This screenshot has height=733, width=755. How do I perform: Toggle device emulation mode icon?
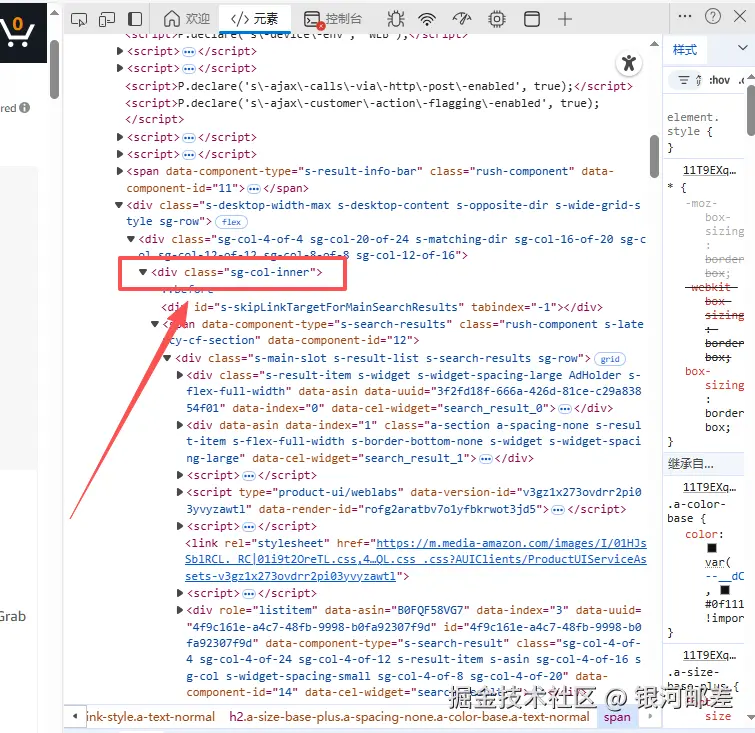(107, 19)
